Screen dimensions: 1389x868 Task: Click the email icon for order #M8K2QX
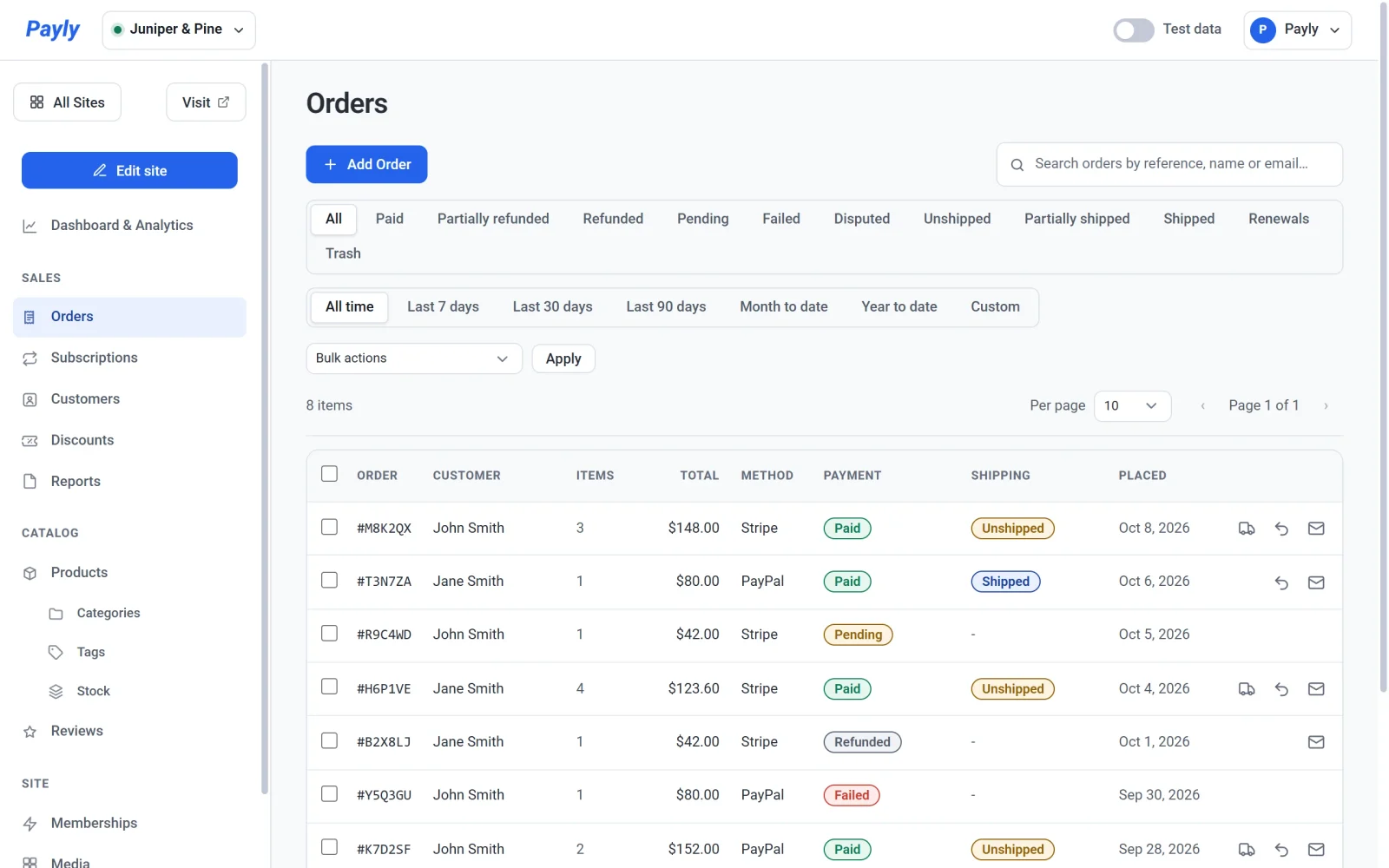1316,529
